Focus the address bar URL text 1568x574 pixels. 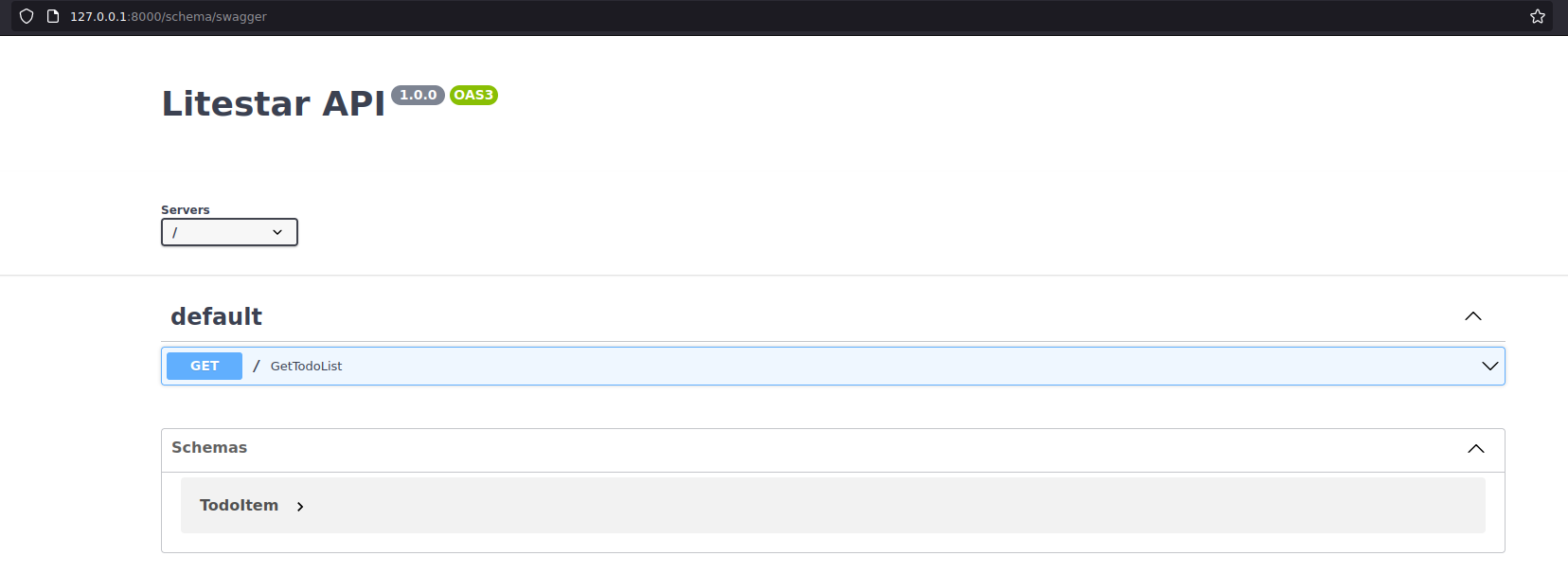pyautogui.click(x=169, y=16)
